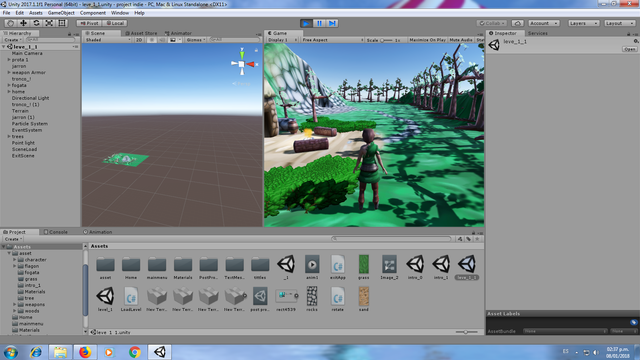Open the cloud services icon
Image resolution: width=640 pixels, height=360 pixels.
518,23
